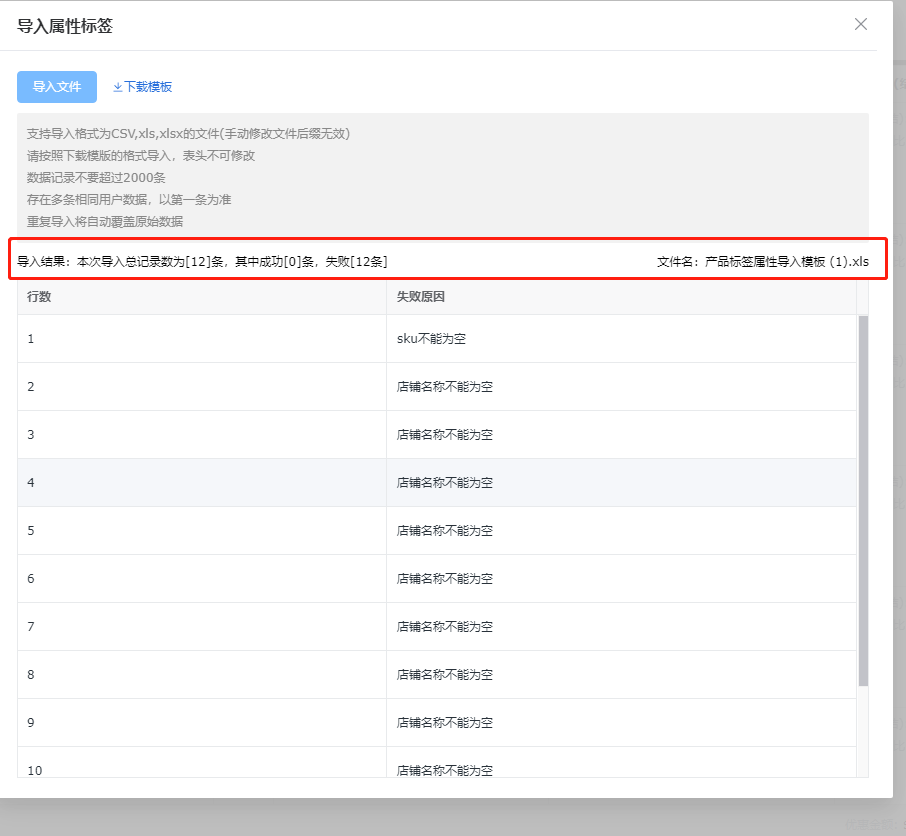Click the hint 存在多条相同用户数据
The width and height of the screenshot is (906, 836).
[x=129, y=199]
